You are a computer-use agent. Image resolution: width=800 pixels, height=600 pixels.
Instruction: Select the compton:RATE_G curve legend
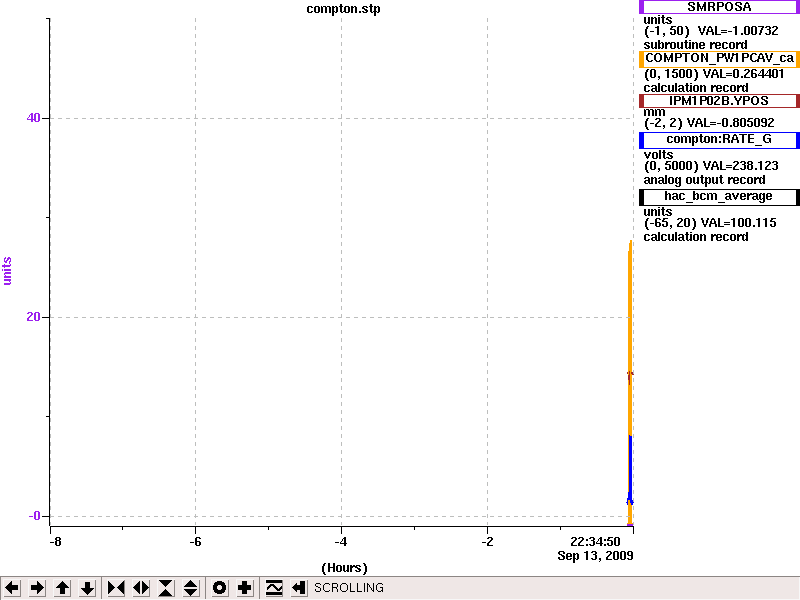click(x=719, y=139)
